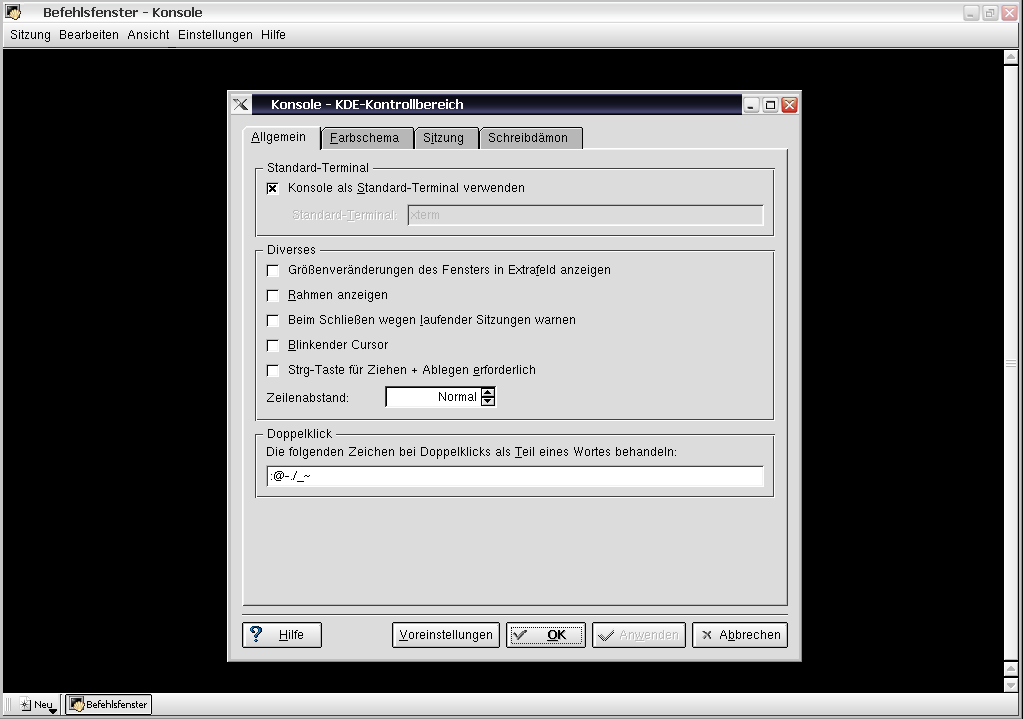Close the main Konsole window
This screenshot has width=1023, height=719.
pyautogui.click(x=1009, y=12)
